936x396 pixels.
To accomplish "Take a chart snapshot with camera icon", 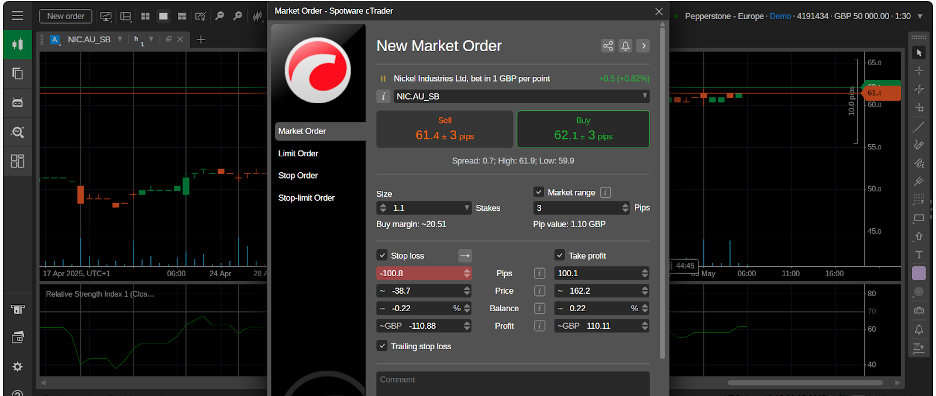I will (919, 311).
